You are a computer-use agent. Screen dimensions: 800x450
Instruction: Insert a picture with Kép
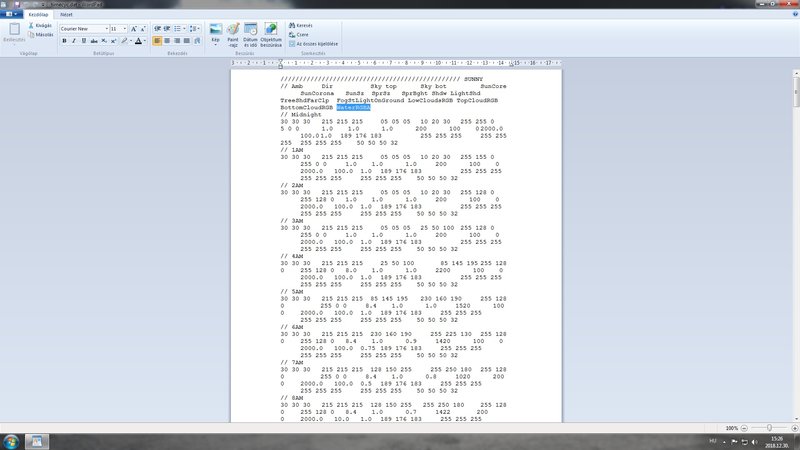(x=216, y=30)
